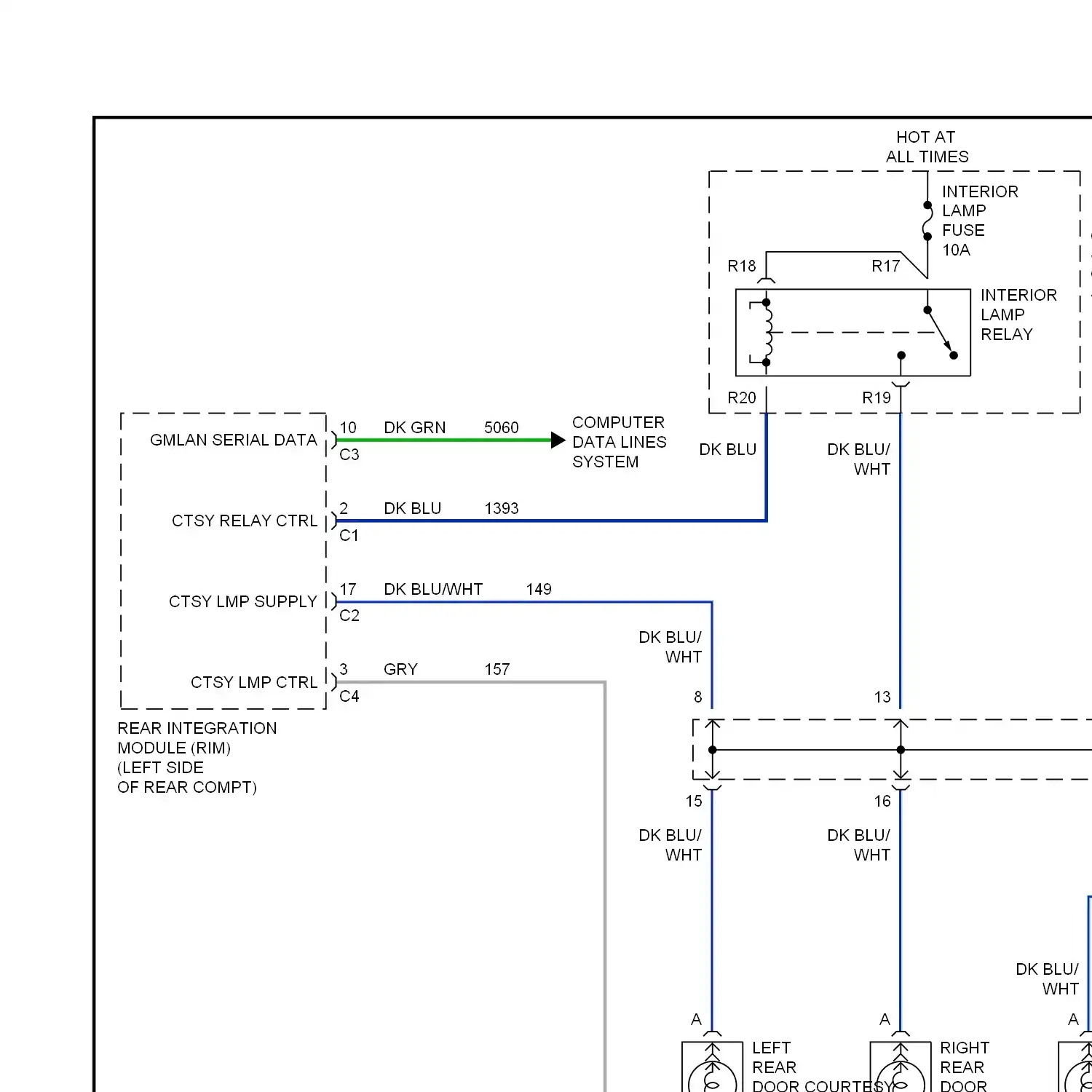Viewport: 1092px width, 1092px height.
Task: Select pin number 16 below the splice pack
Action: [882, 802]
